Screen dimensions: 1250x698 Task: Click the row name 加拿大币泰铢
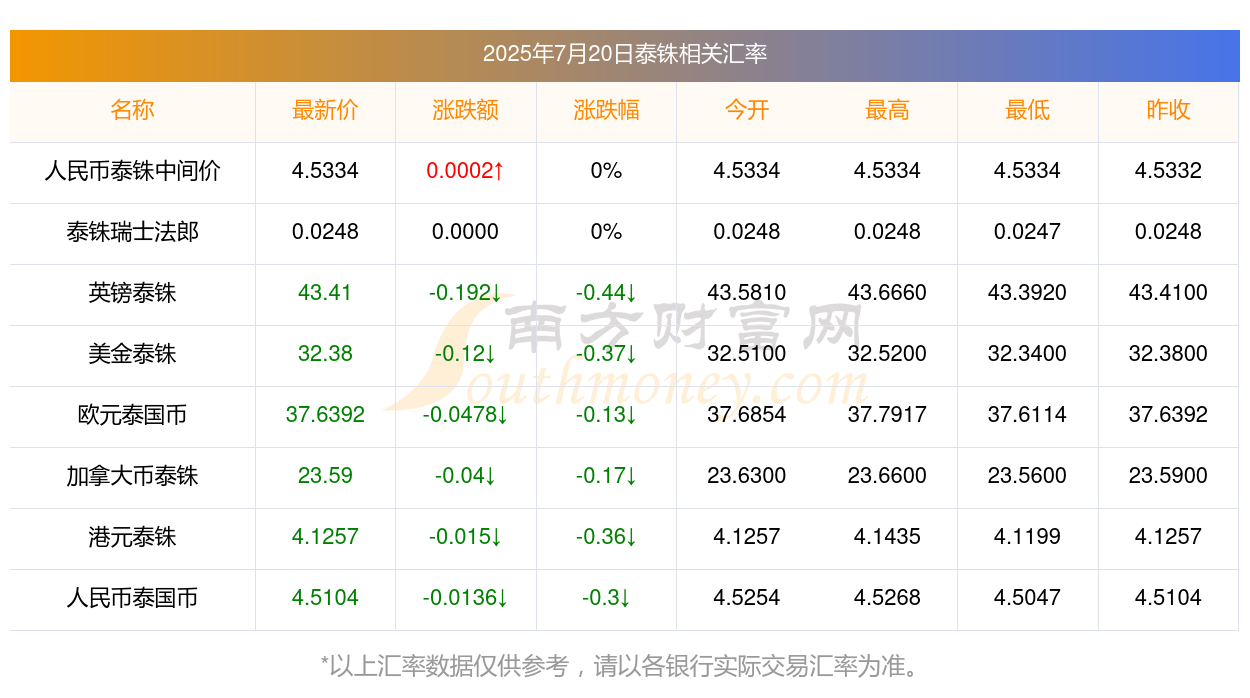point(132,476)
